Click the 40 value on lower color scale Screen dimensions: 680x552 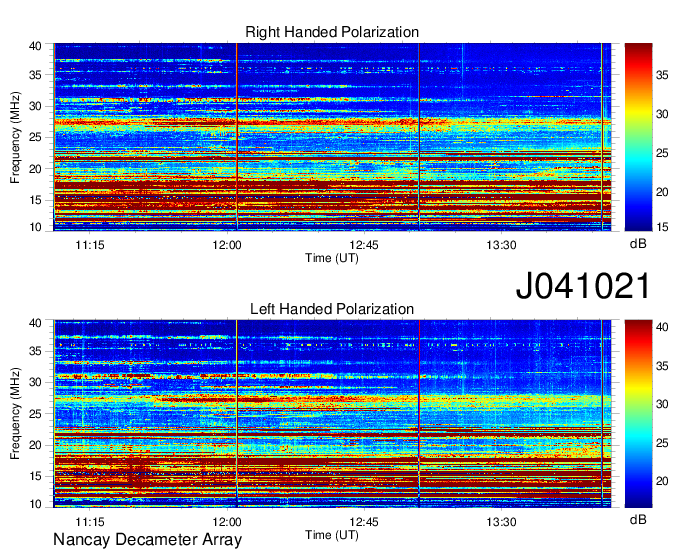coord(662,327)
